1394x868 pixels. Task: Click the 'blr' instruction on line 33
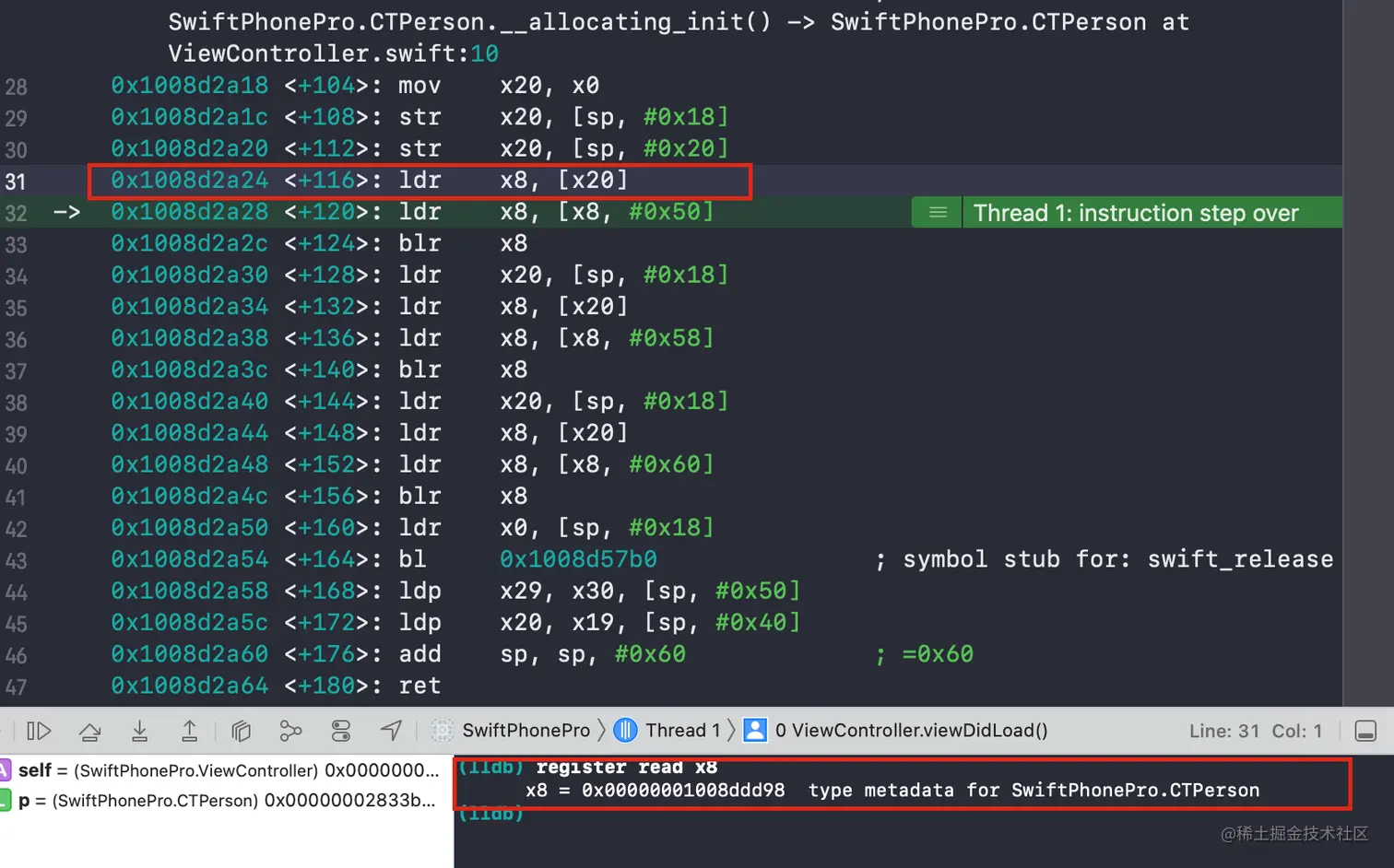[419, 243]
